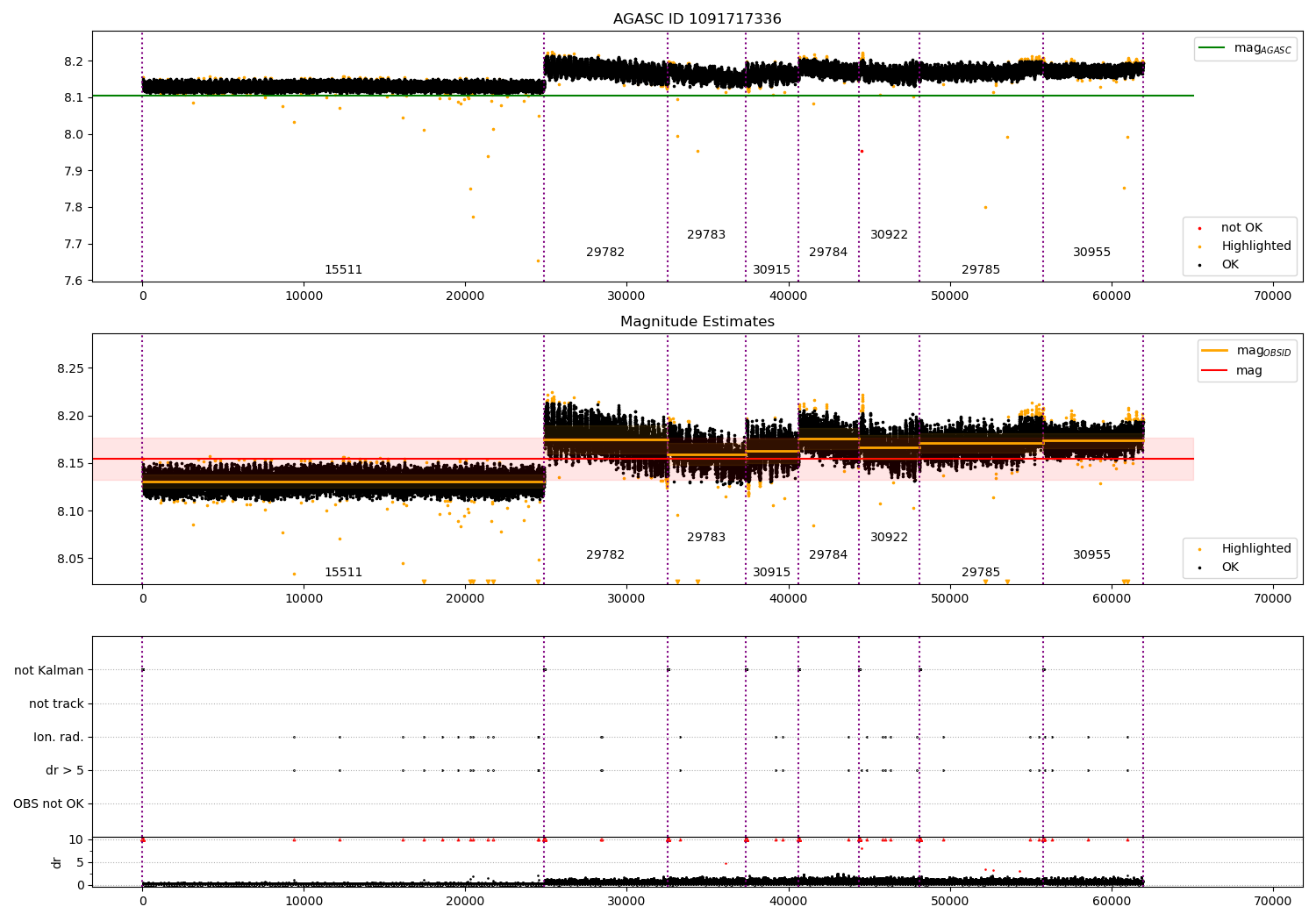Click the 'not Kalman' row label
This screenshot has height=921, width=1316.
49,670
